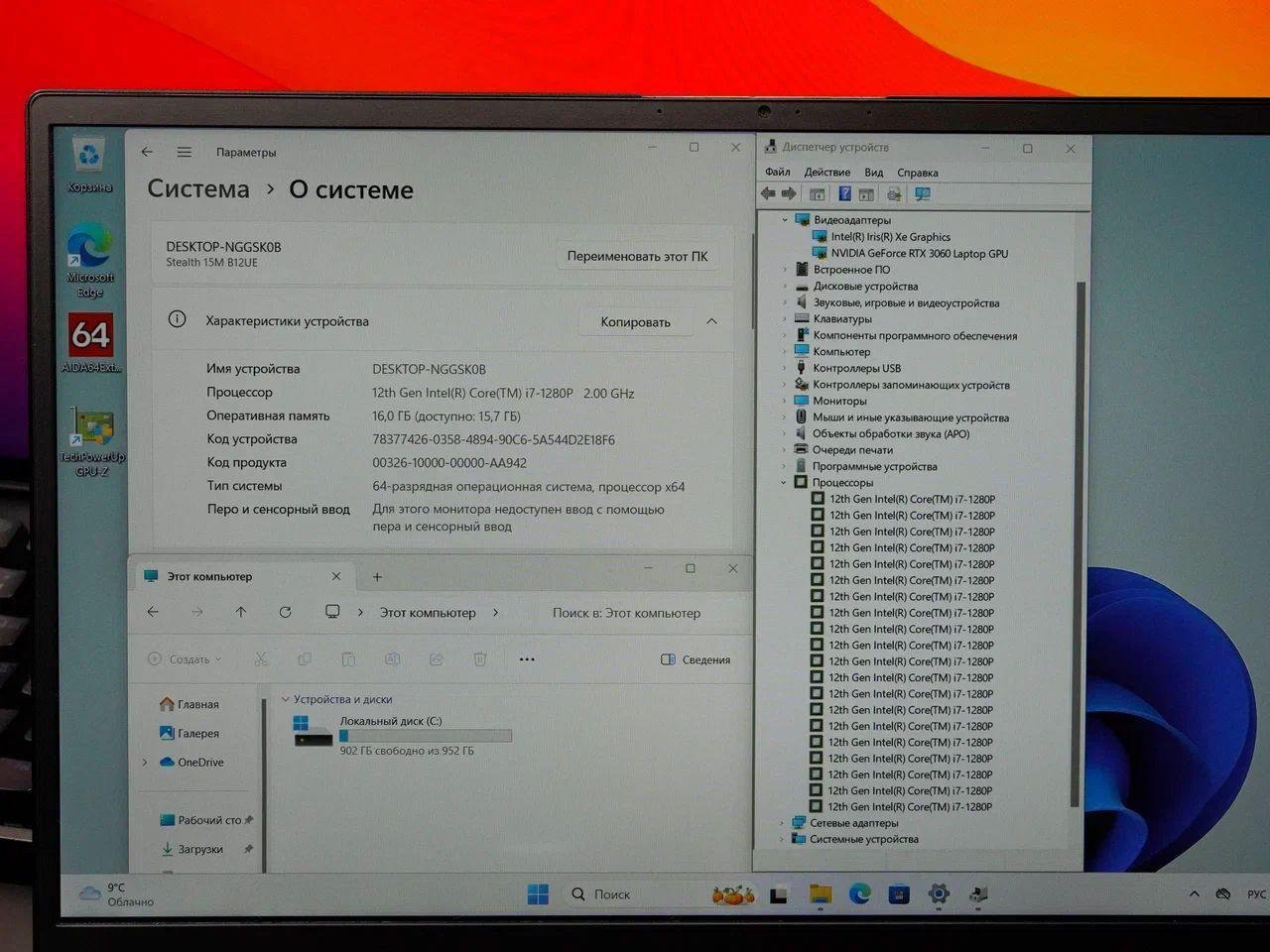Screen dimensions: 1270x952
Task: Click the update driver icon in Device Manager
Action: pyautogui.click(x=894, y=194)
